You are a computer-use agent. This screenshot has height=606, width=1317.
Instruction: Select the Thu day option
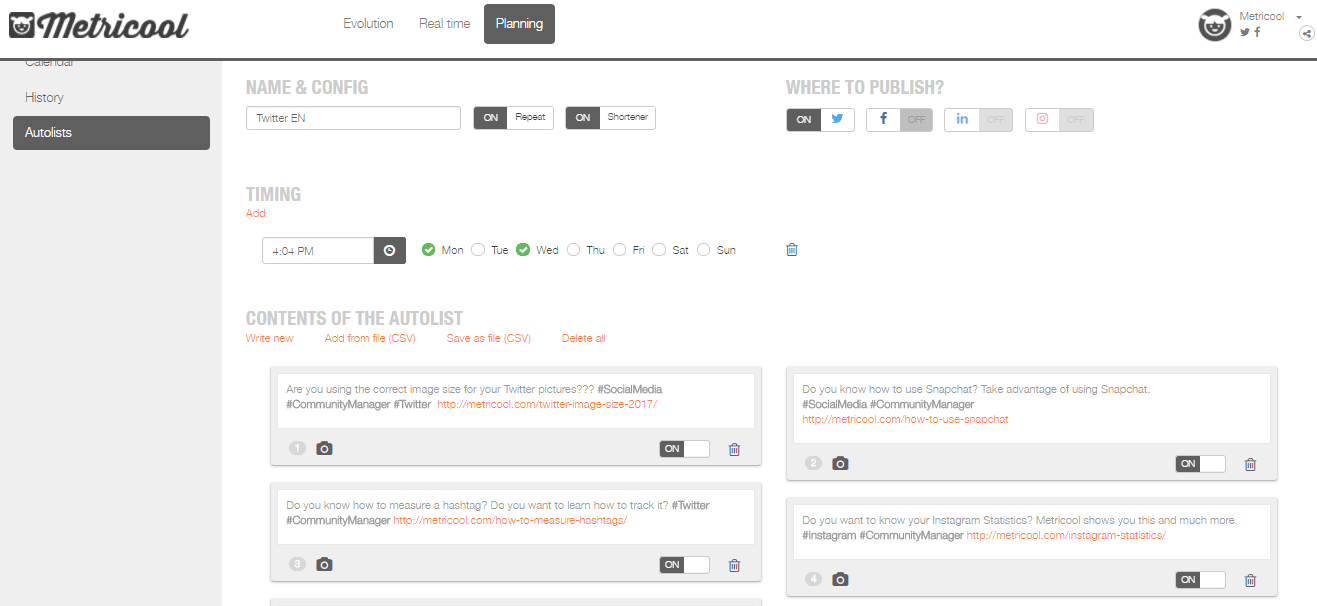573,250
